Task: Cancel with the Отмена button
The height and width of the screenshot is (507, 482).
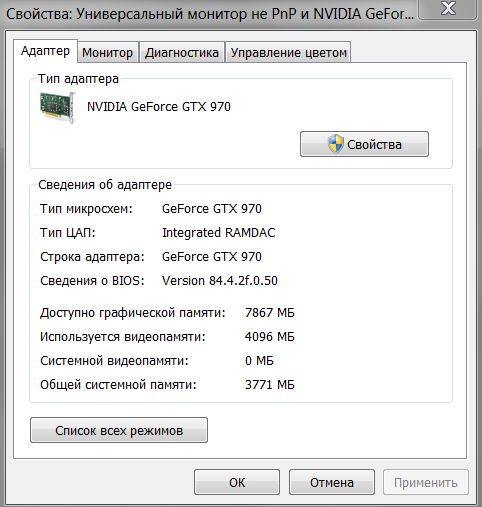Action: pos(332,482)
